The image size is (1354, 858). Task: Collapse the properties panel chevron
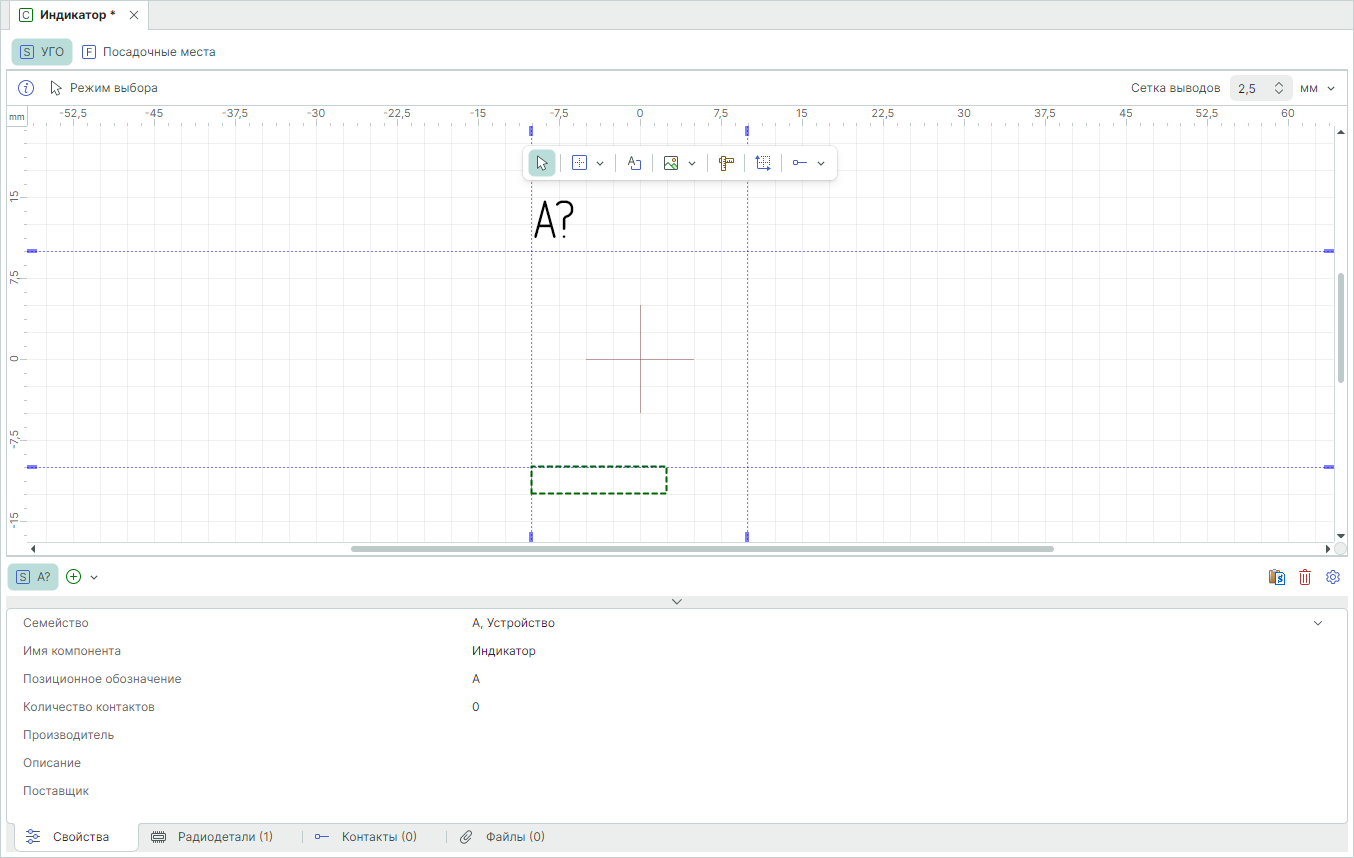[677, 602]
